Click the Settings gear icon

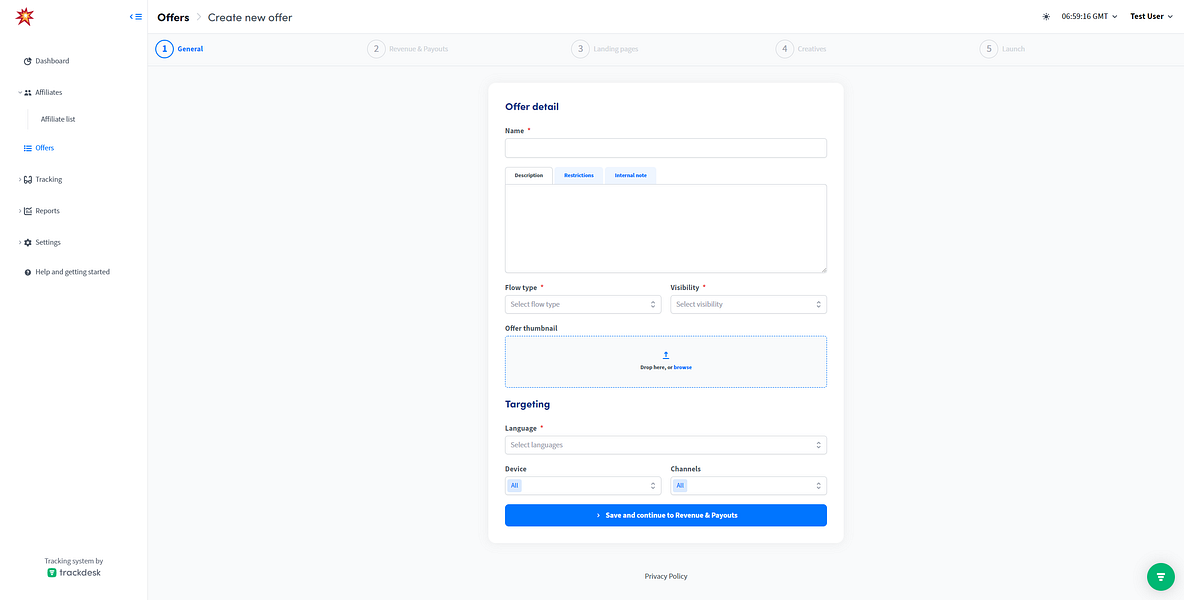pos(28,242)
